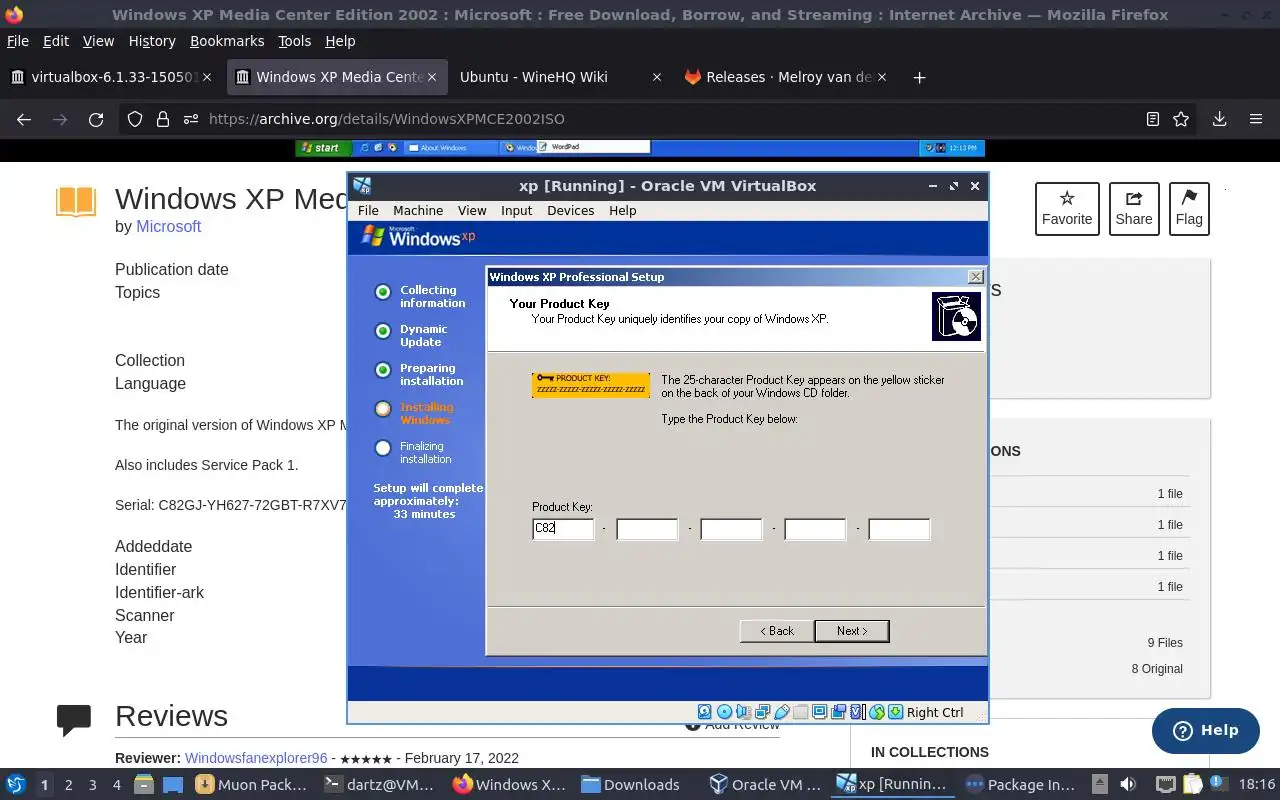Viewport: 1280px width, 800px height.
Task: Click Back button in XP Setup
Action: (x=776, y=631)
